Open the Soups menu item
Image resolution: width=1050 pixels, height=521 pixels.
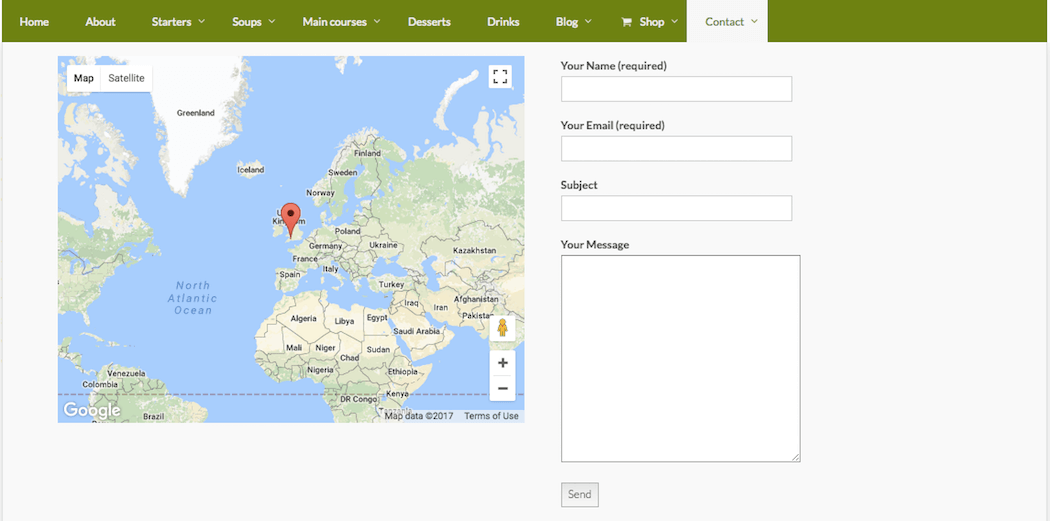[x=247, y=21]
